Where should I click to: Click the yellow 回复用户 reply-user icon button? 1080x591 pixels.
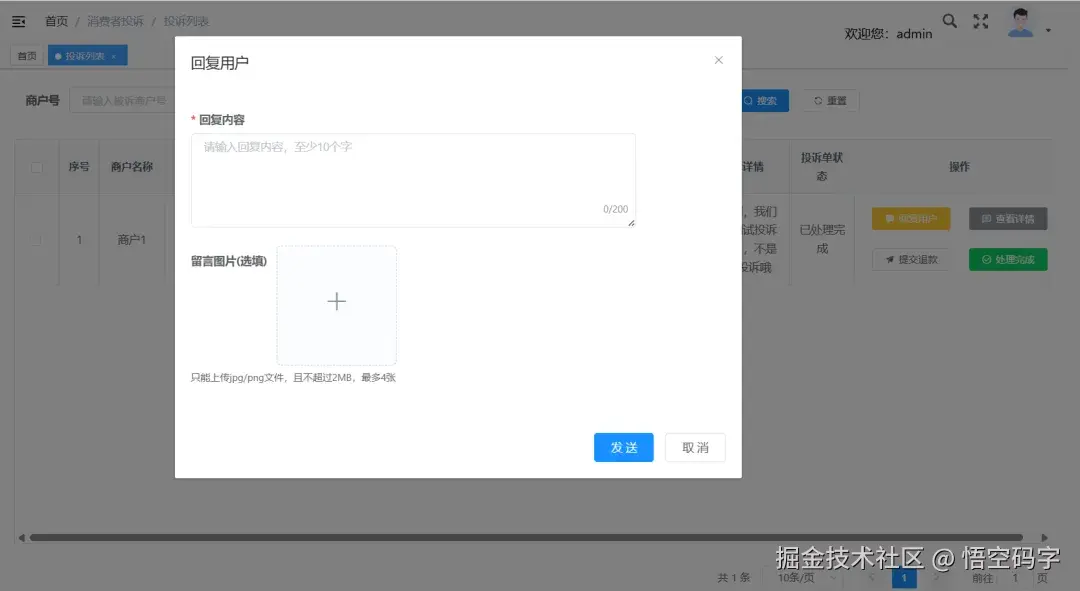[890, 218]
